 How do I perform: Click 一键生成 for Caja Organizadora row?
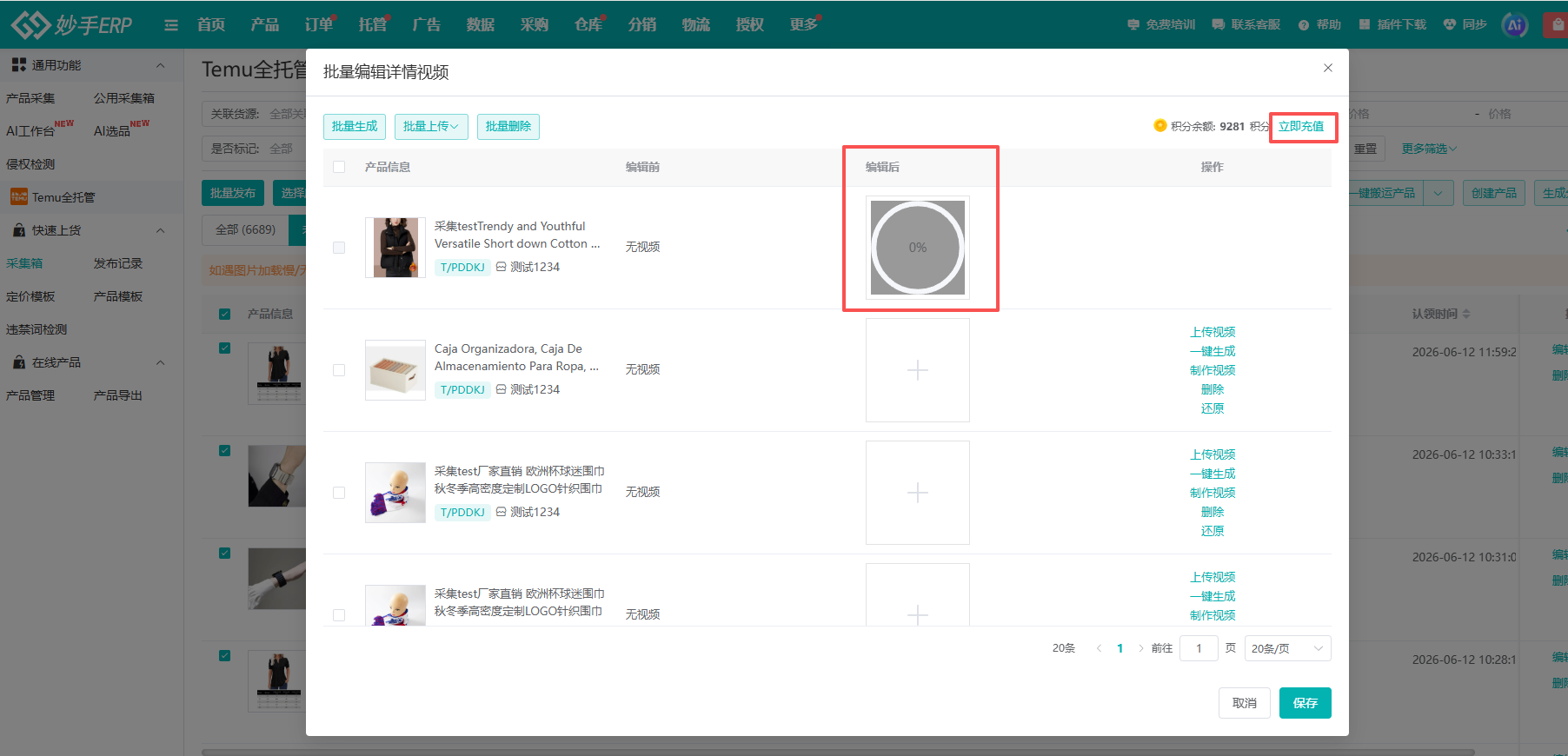tap(1213, 351)
